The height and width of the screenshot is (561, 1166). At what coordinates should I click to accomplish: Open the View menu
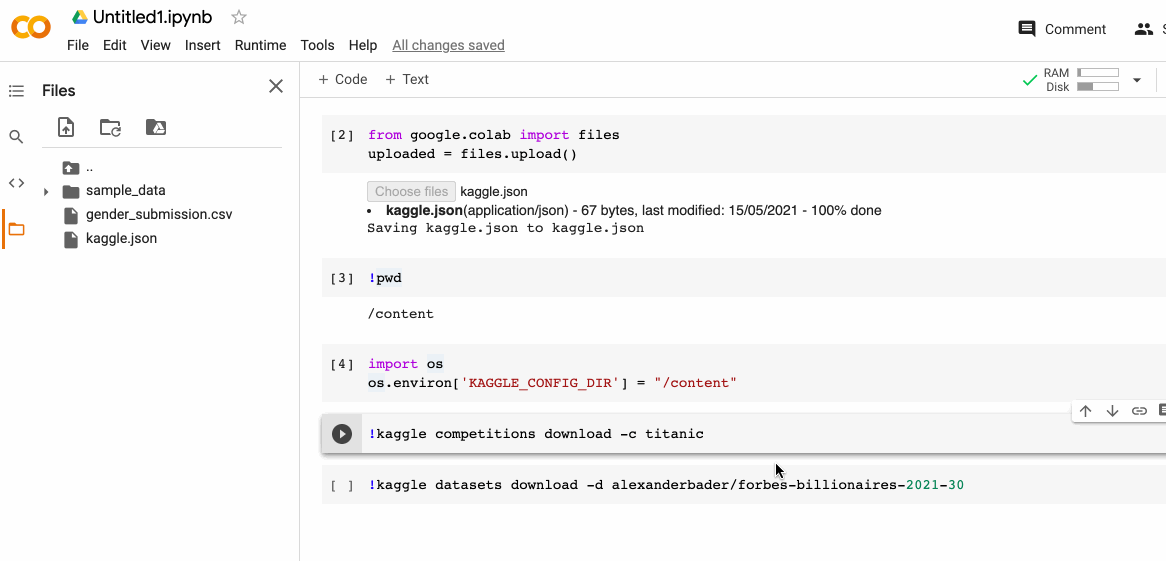(155, 45)
